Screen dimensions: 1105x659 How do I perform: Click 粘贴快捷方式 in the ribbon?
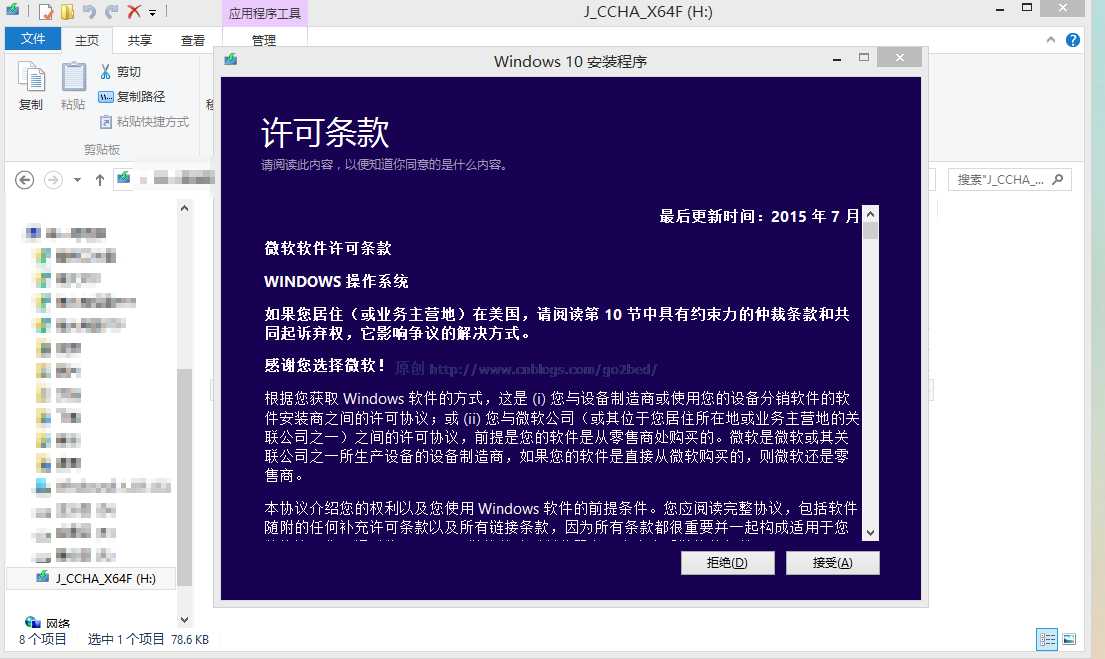[x=144, y=122]
